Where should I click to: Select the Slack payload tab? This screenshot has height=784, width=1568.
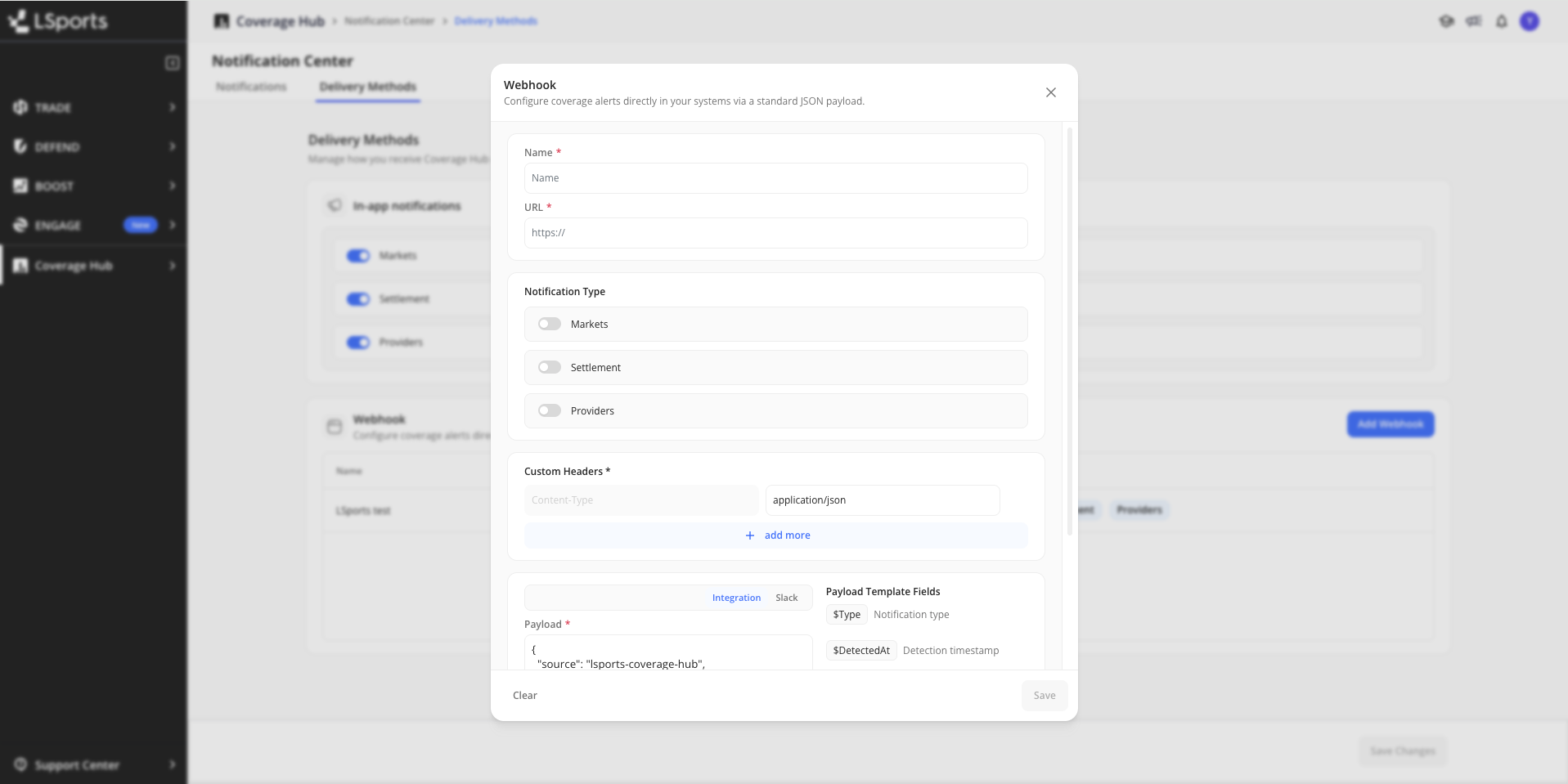click(787, 598)
